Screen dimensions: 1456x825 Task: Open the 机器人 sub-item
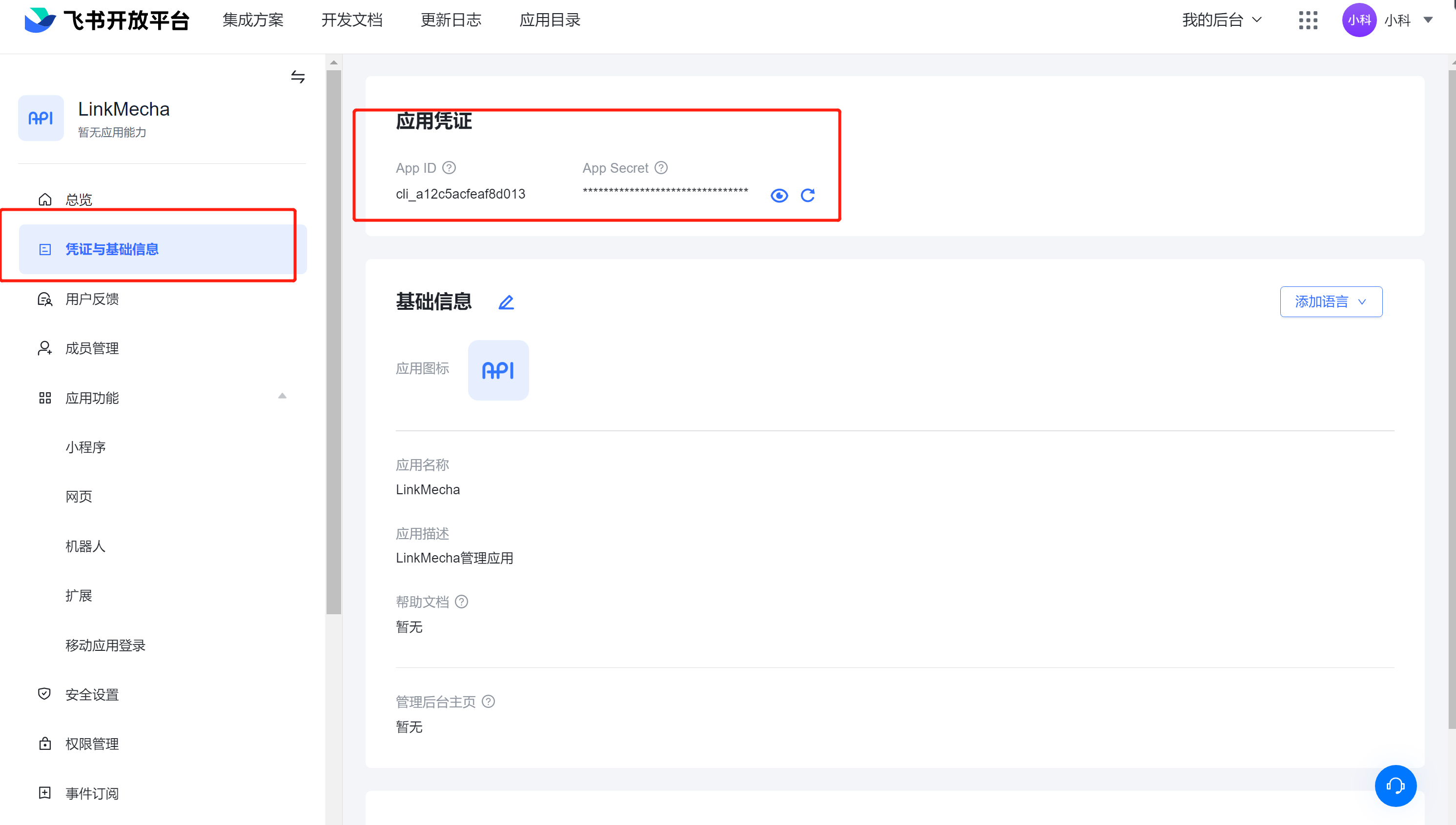click(x=85, y=546)
